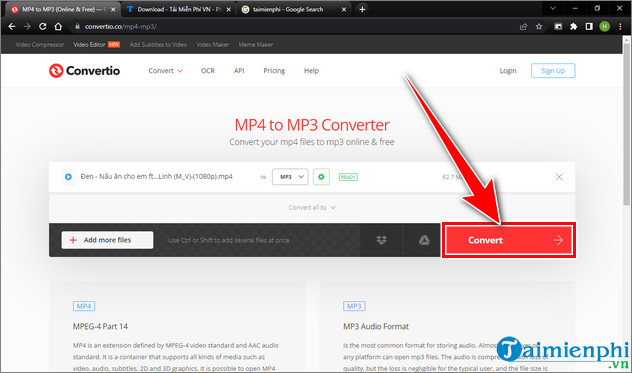Go back with the browser back arrow
The width and height of the screenshot is (632, 373).
point(12,27)
